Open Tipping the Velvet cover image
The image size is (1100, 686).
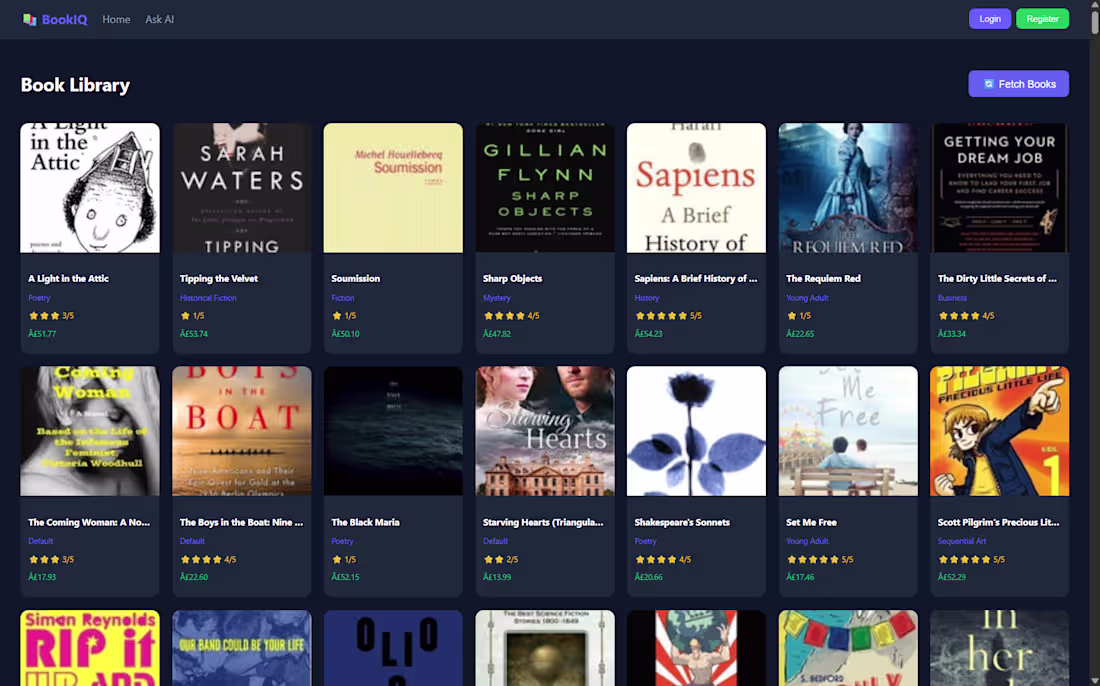point(242,188)
